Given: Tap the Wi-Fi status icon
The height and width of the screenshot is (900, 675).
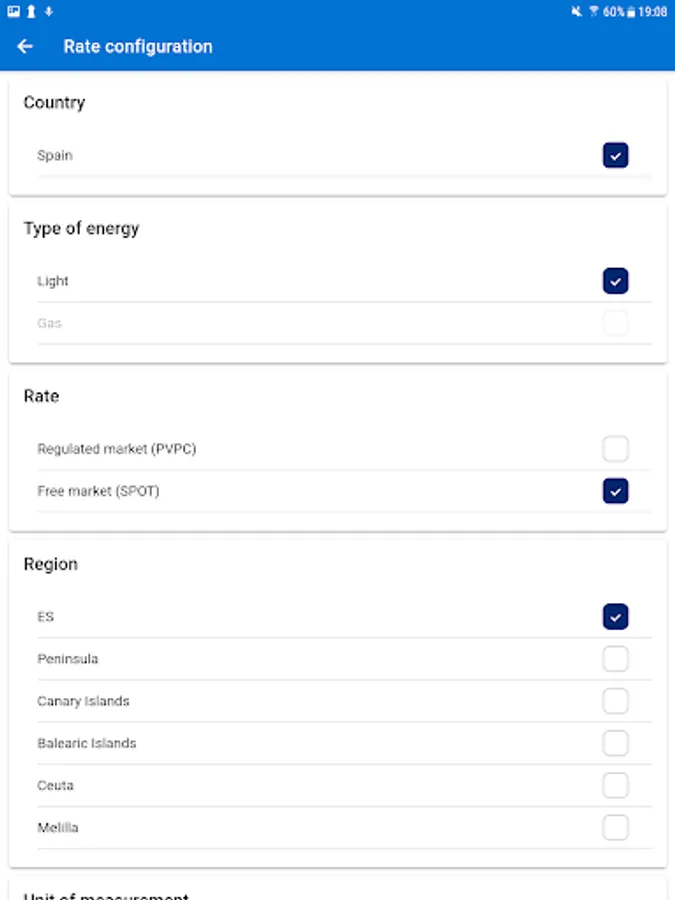Looking at the screenshot, I should tap(594, 12).
